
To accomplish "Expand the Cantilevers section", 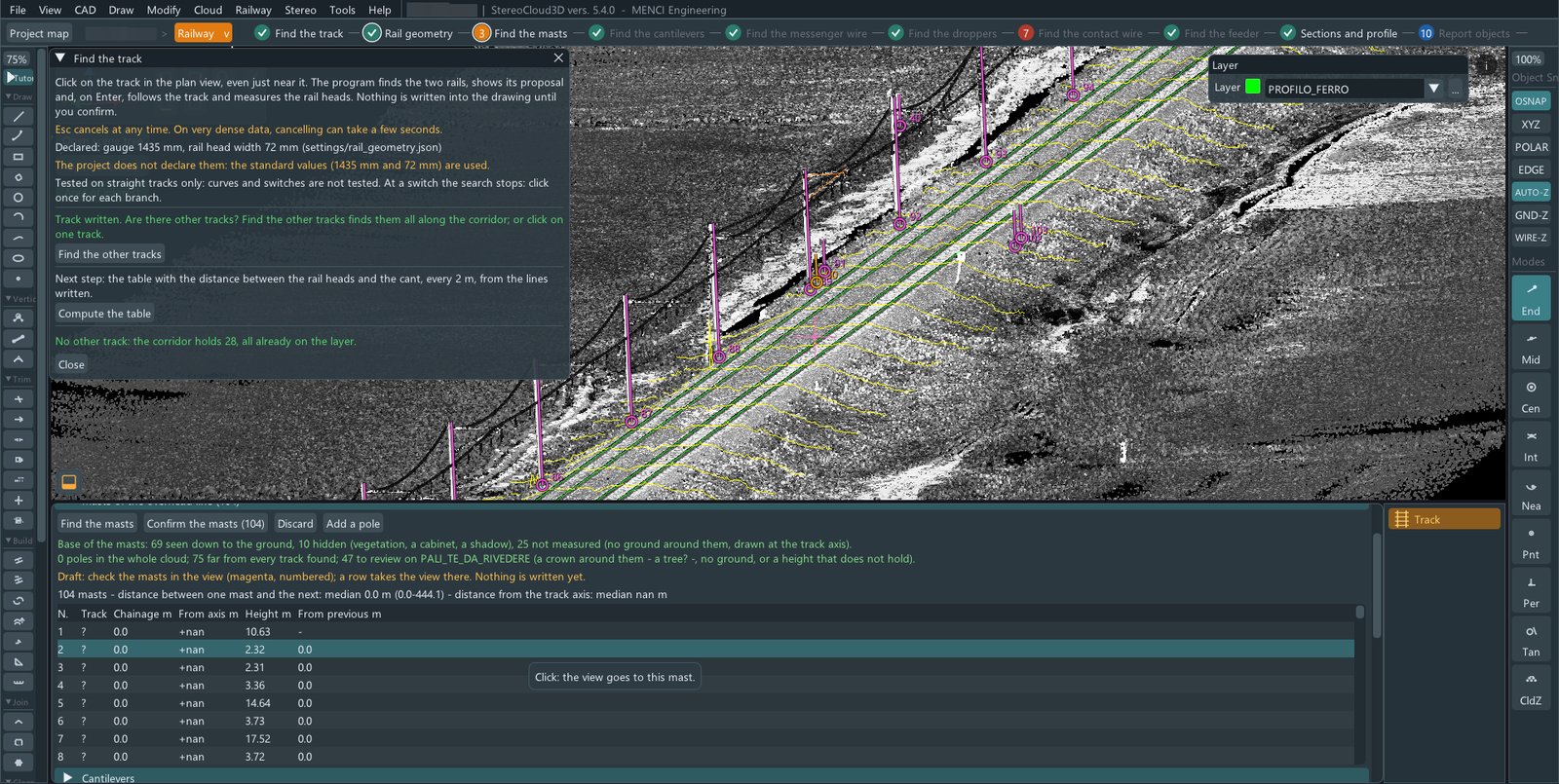I will (67, 778).
